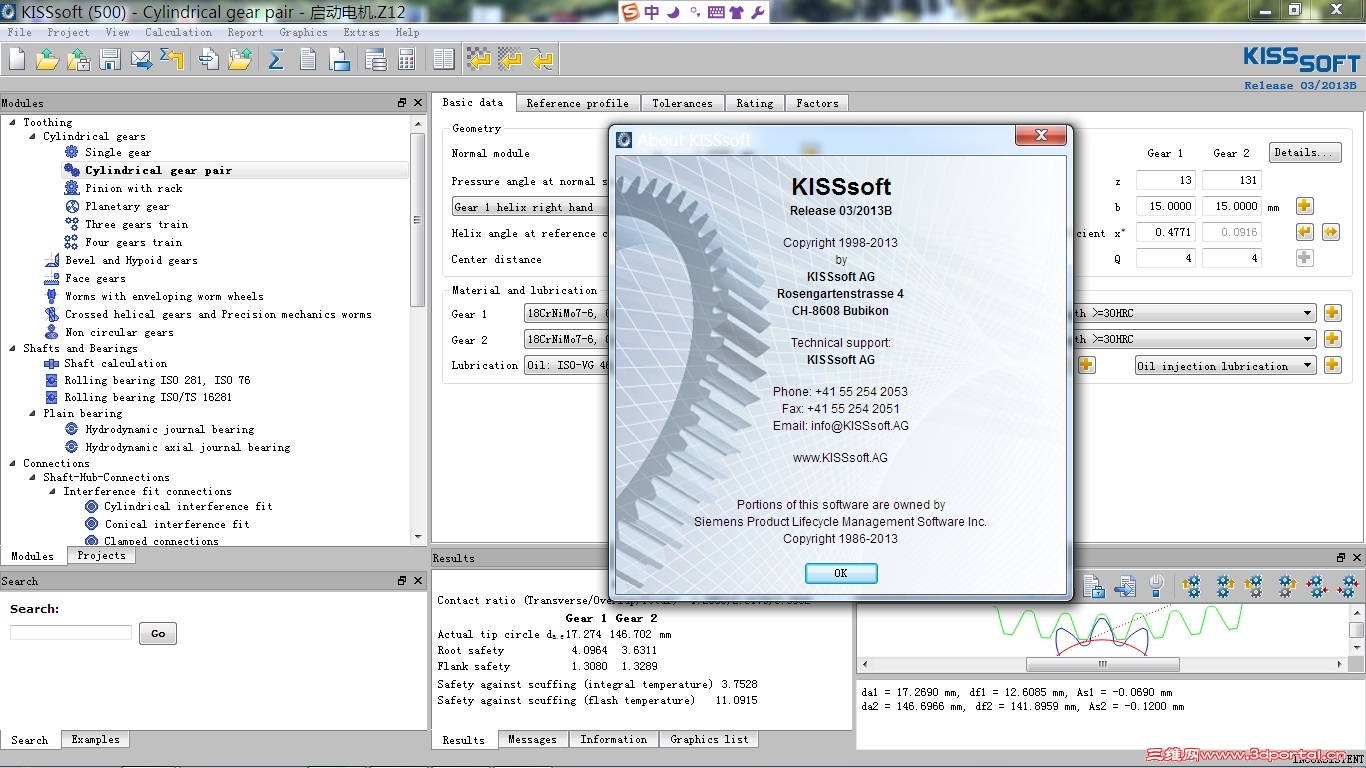
Task: Click the save (floppy disk) toolbar icon
Action: [110, 60]
